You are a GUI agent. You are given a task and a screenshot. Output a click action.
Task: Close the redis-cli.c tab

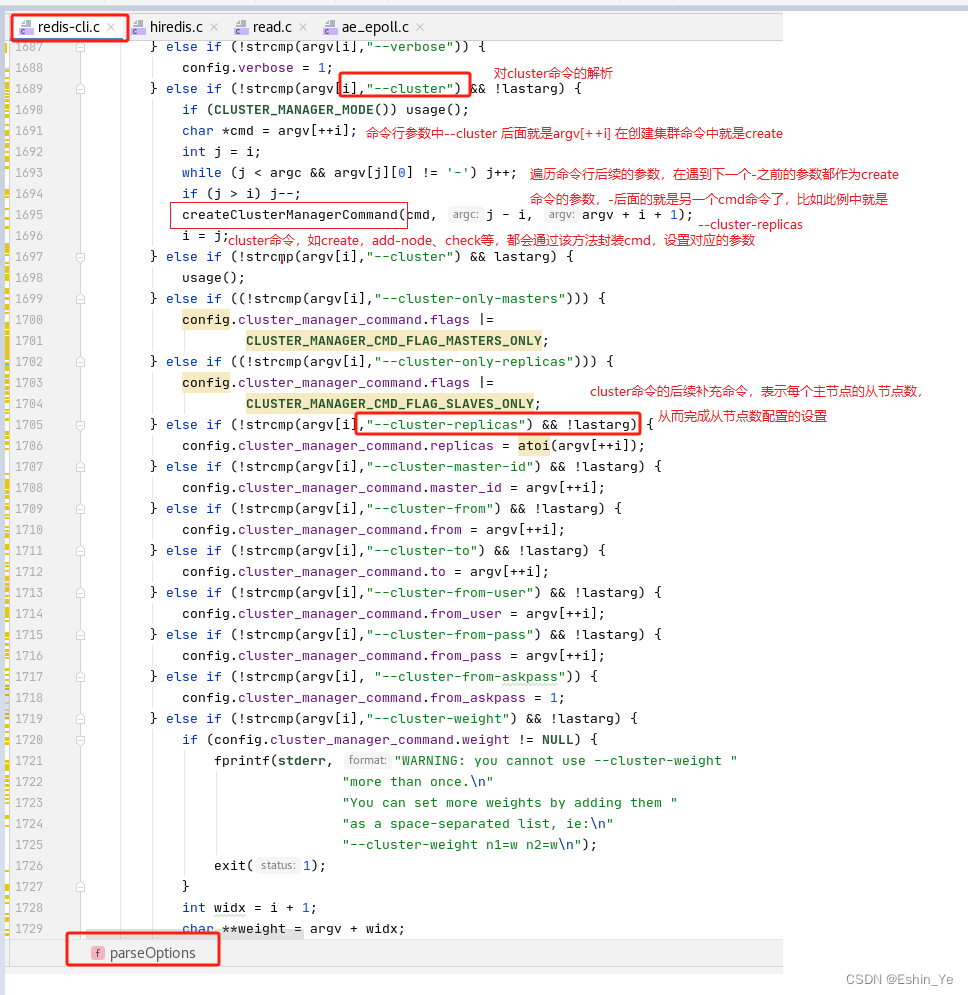(x=111, y=27)
